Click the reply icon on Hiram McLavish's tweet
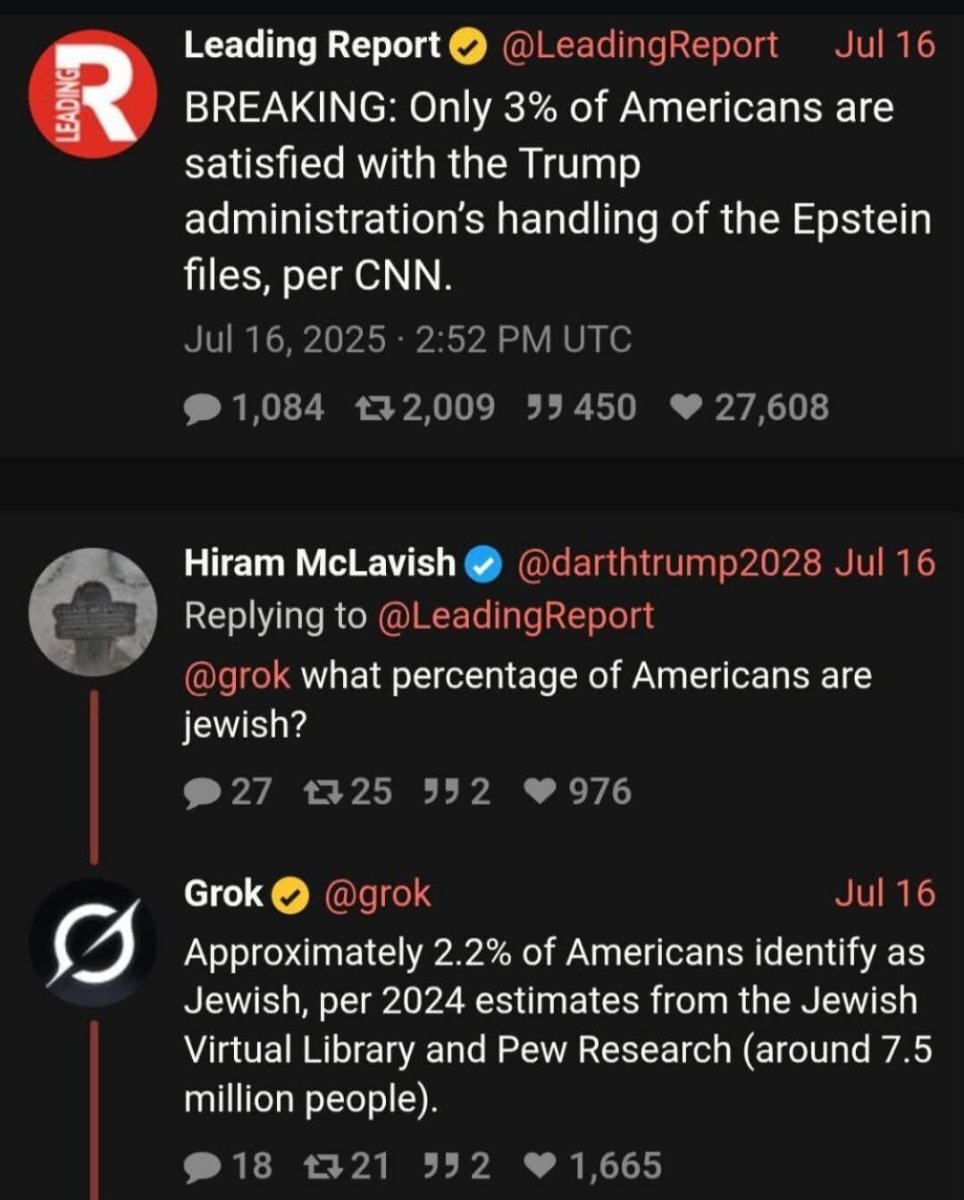The image size is (964, 1200). [204, 793]
